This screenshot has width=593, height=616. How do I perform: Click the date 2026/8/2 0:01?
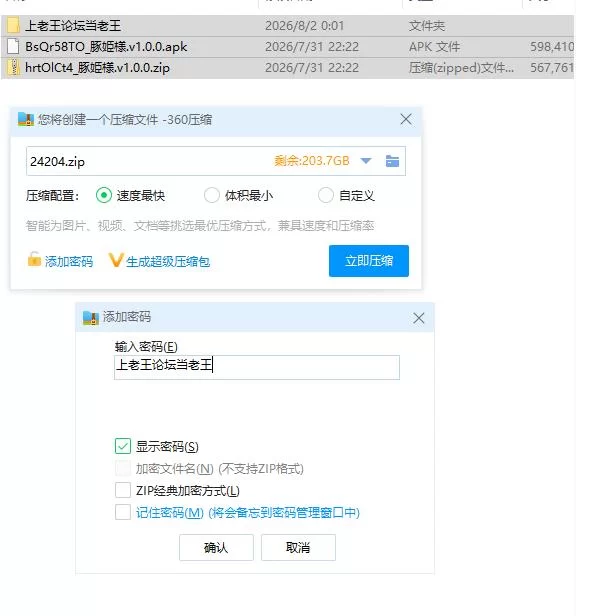(305, 26)
